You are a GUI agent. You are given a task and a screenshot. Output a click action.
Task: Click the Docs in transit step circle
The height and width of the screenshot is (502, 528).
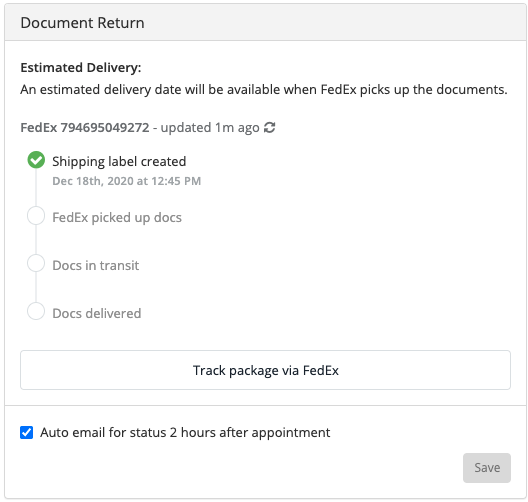click(x=36, y=263)
